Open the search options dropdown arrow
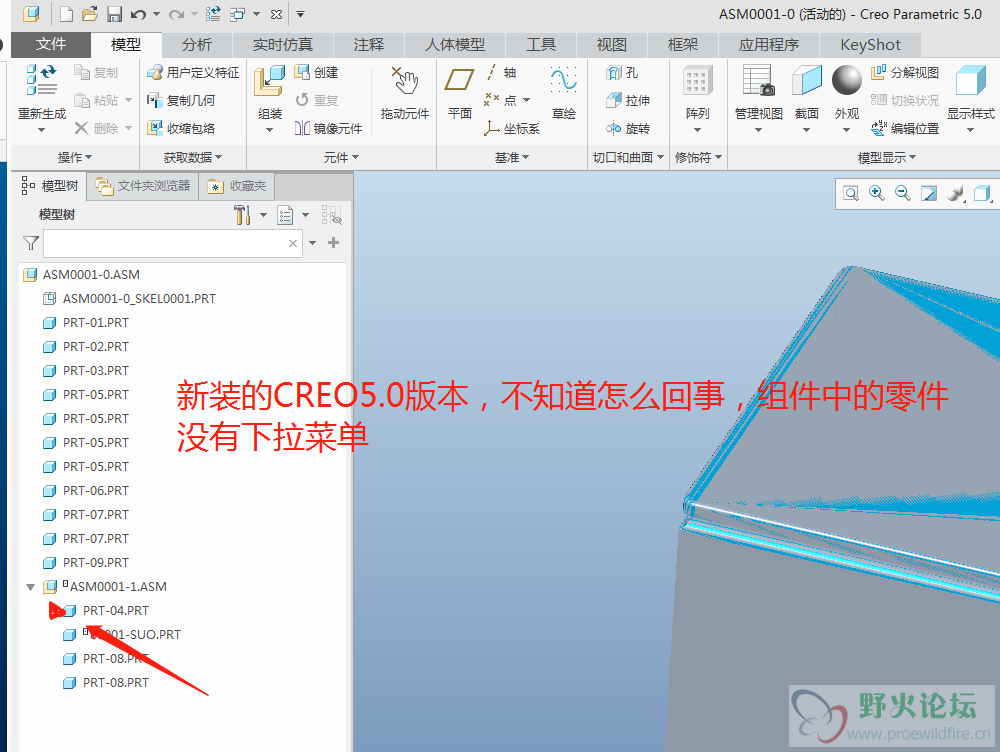The width and height of the screenshot is (1000, 752). [312, 243]
